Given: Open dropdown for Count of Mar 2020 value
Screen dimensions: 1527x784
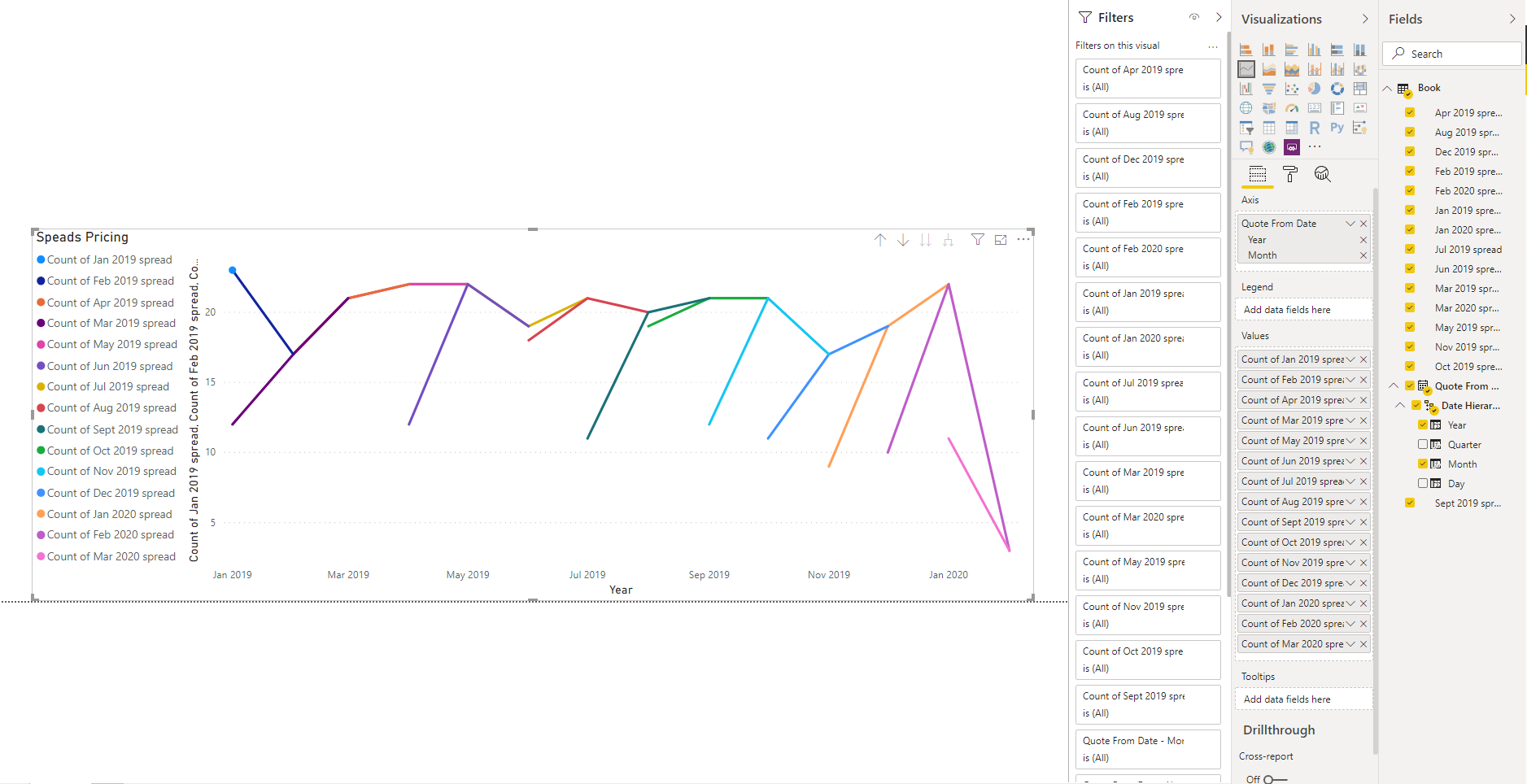Looking at the screenshot, I should tap(1350, 644).
